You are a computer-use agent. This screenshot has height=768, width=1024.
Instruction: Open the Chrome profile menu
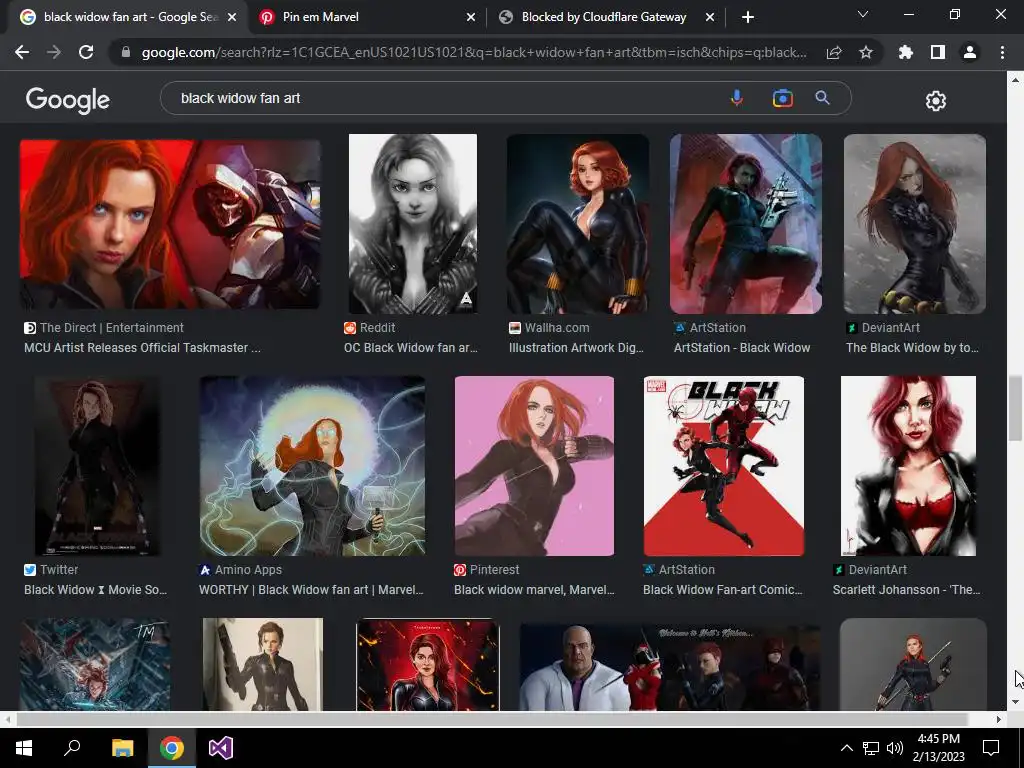click(970, 52)
